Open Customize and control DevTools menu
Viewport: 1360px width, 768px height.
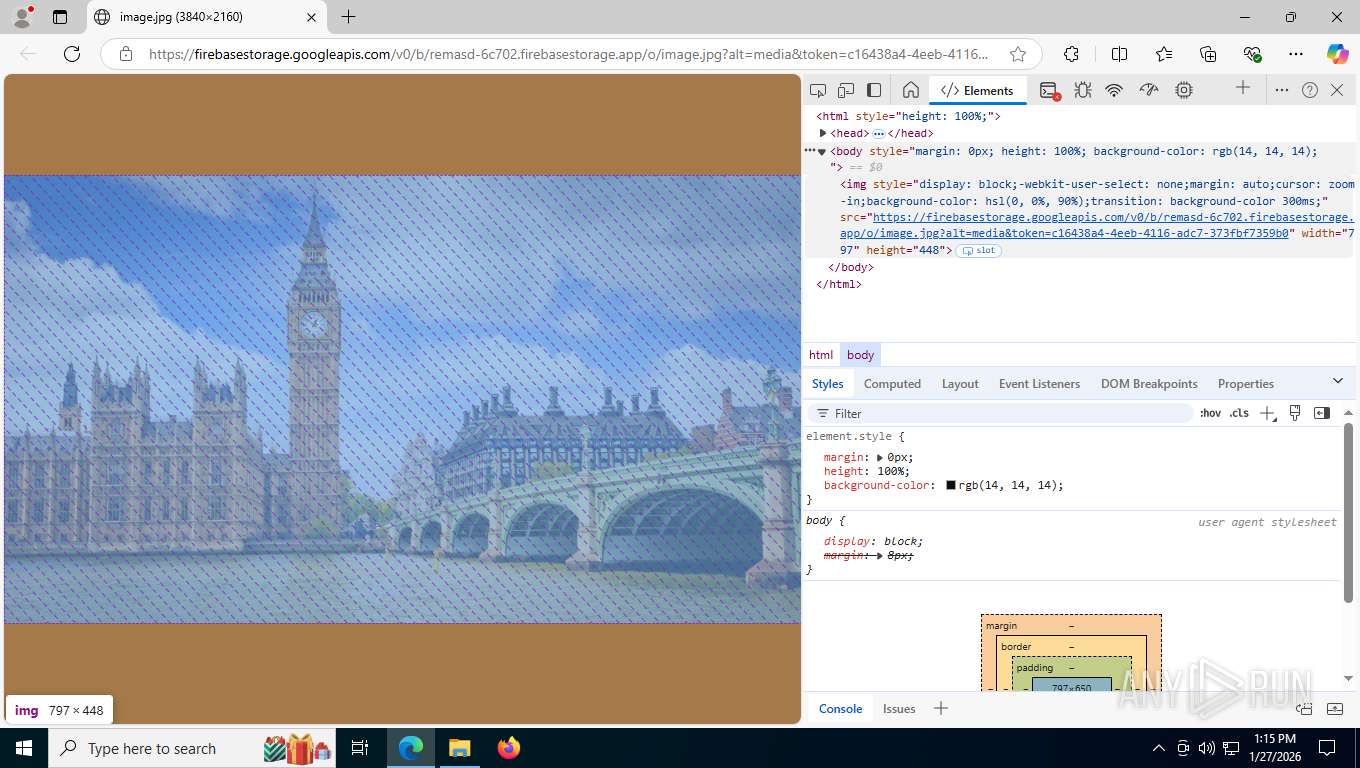[x=1282, y=90]
